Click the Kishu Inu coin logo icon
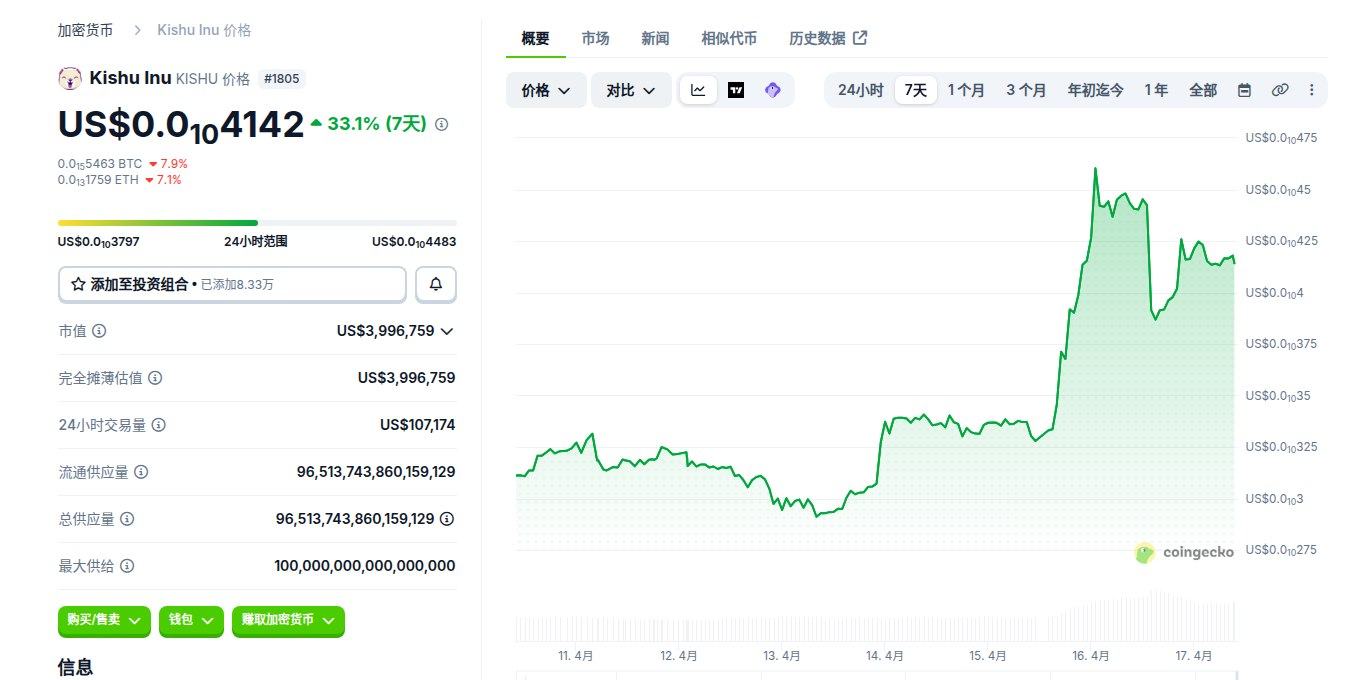 pyautogui.click(x=70, y=78)
